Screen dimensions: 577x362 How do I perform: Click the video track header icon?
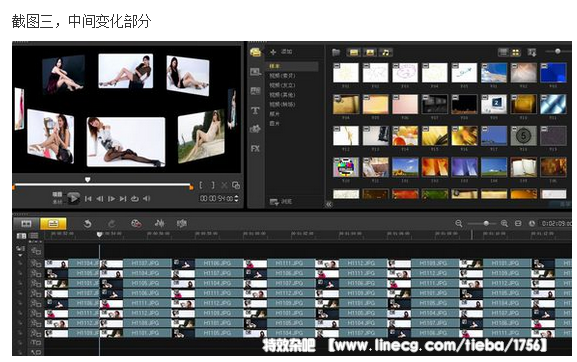pyautogui.click(x=36, y=251)
